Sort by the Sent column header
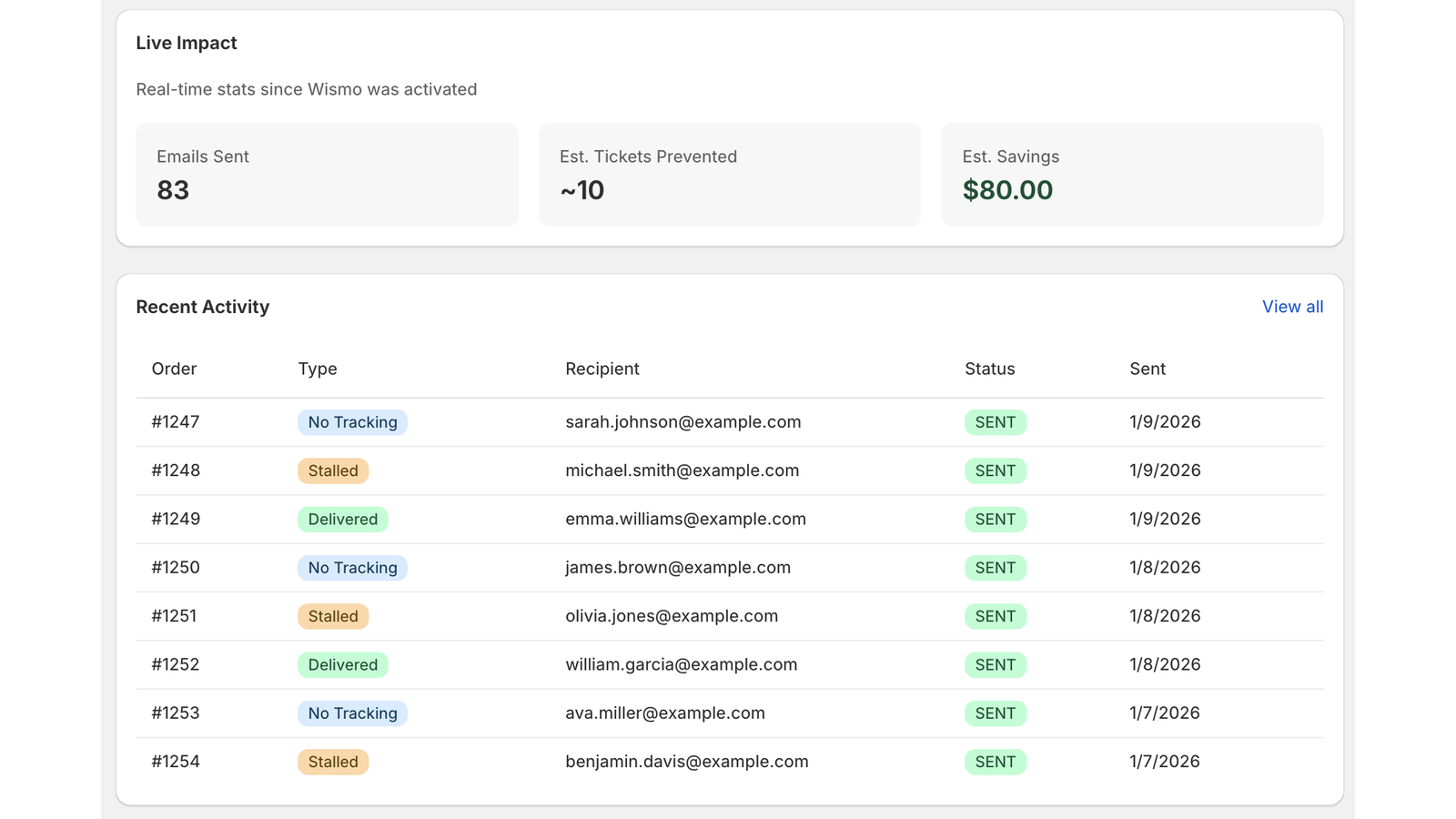This screenshot has width=1456, height=819. pyautogui.click(x=1147, y=369)
